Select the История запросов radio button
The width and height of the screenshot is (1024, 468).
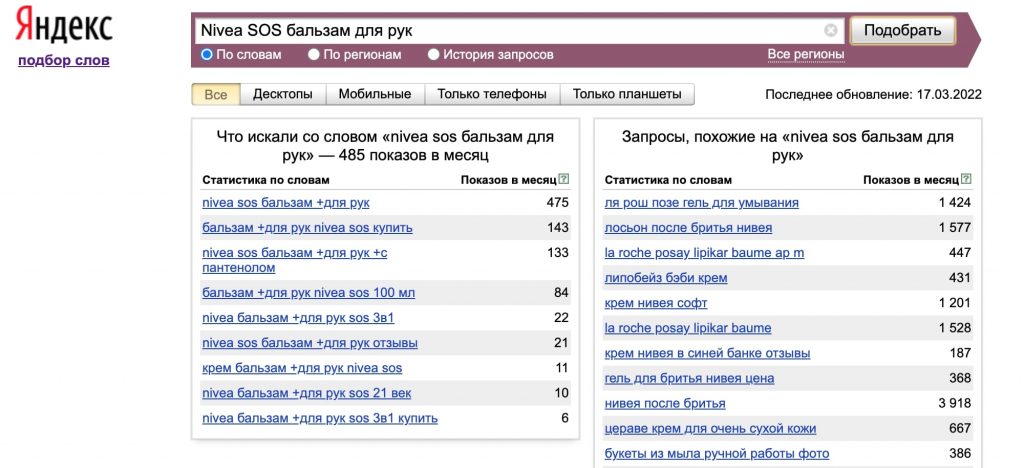click(x=434, y=54)
